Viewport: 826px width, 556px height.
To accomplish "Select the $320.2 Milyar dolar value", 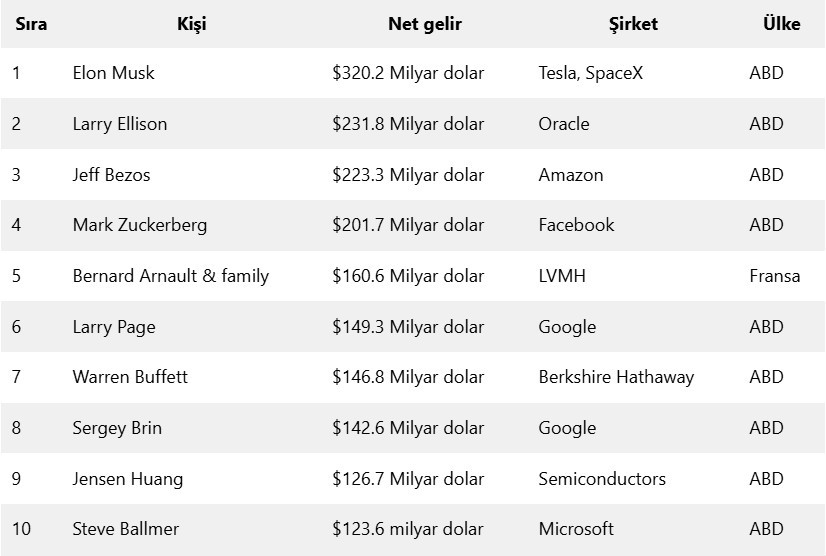I will pyautogui.click(x=408, y=73).
